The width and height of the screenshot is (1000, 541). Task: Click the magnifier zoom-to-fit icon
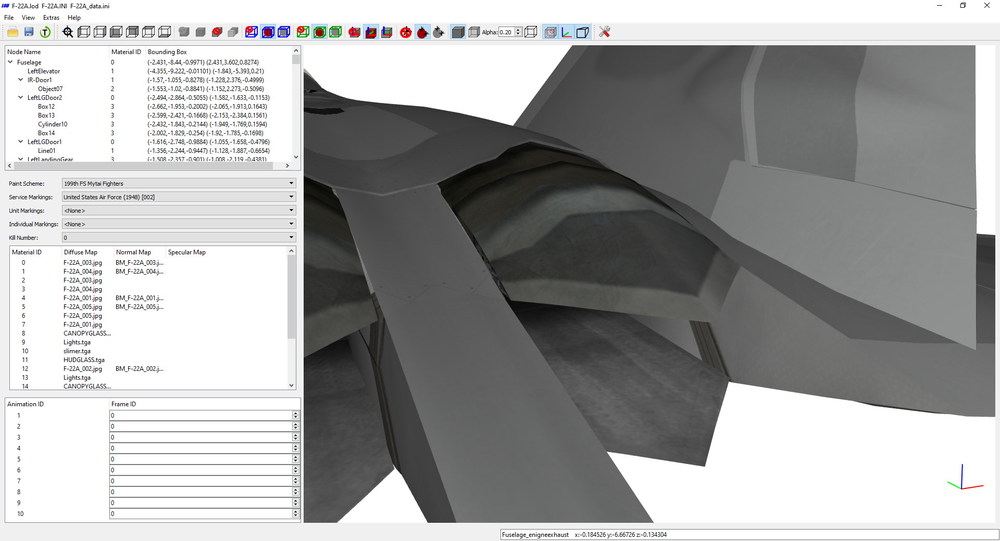[x=68, y=32]
